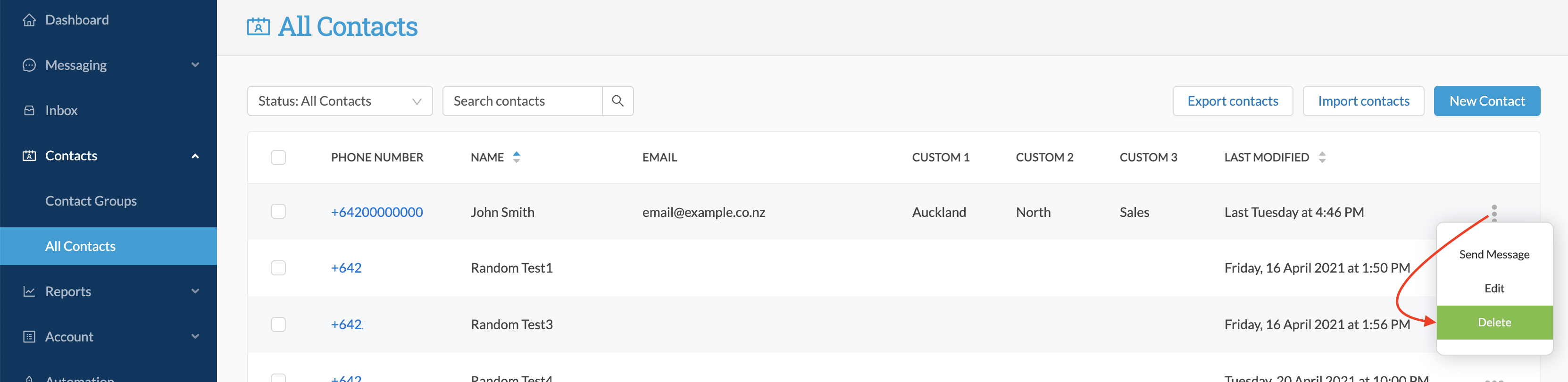Choose Delete from the context menu
Screen dimensions: 1568x382
click(1494, 323)
